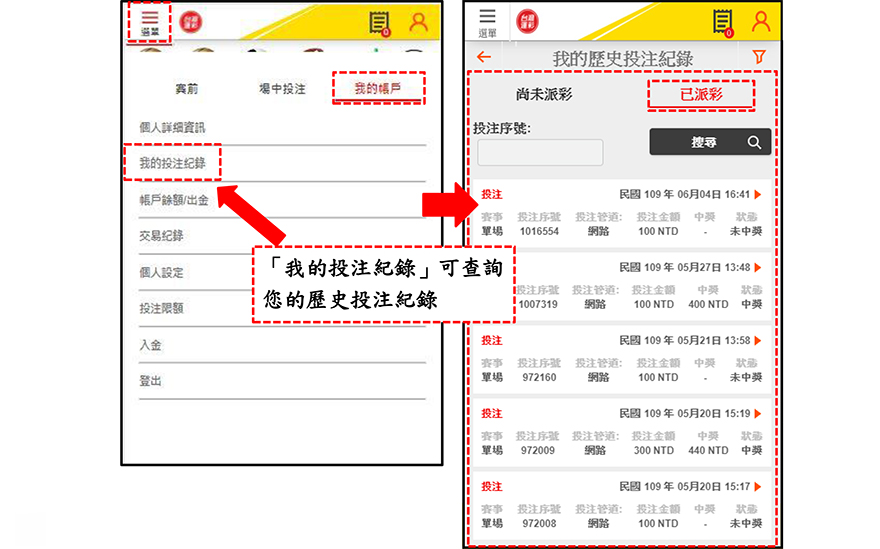Open 帳戶餘額/出金 menu item
Image resolution: width=880 pixels, height=549 pixels.
tap(174, 200)
